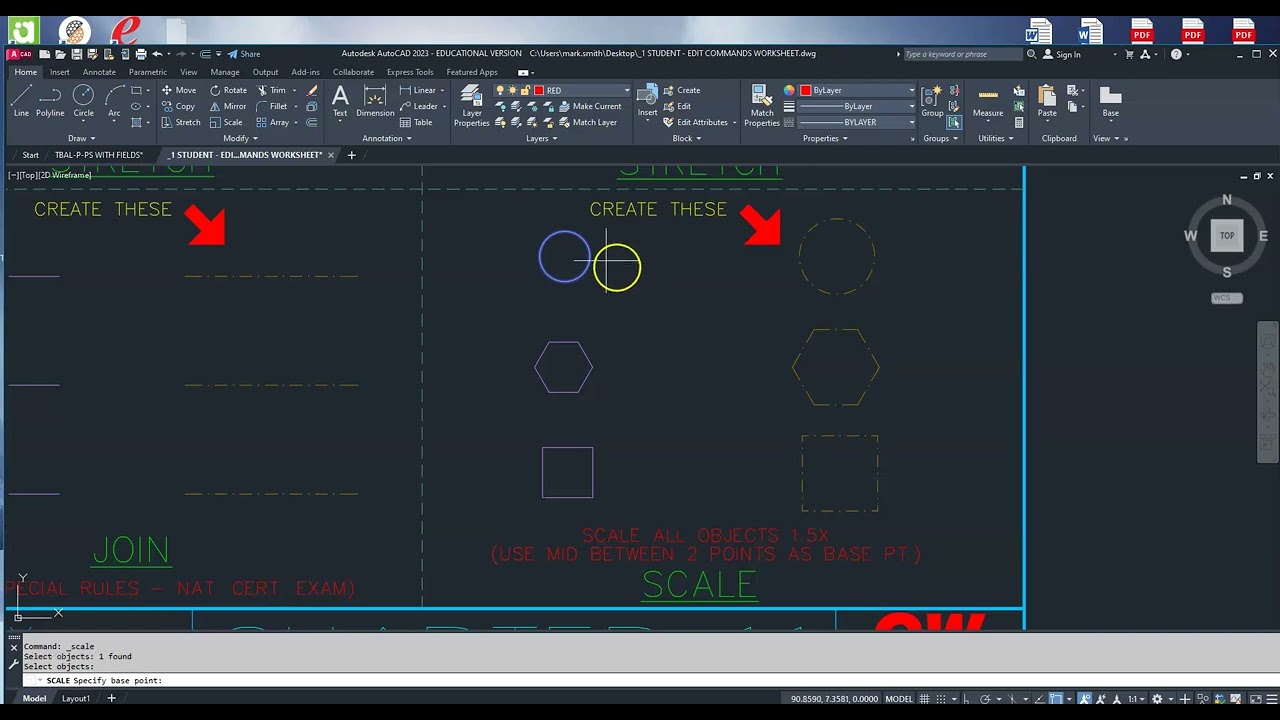Image resolution: width=1280 pixels, height=720 pixels.
Task: Expand the Modify panel
Action: point(240,138)
